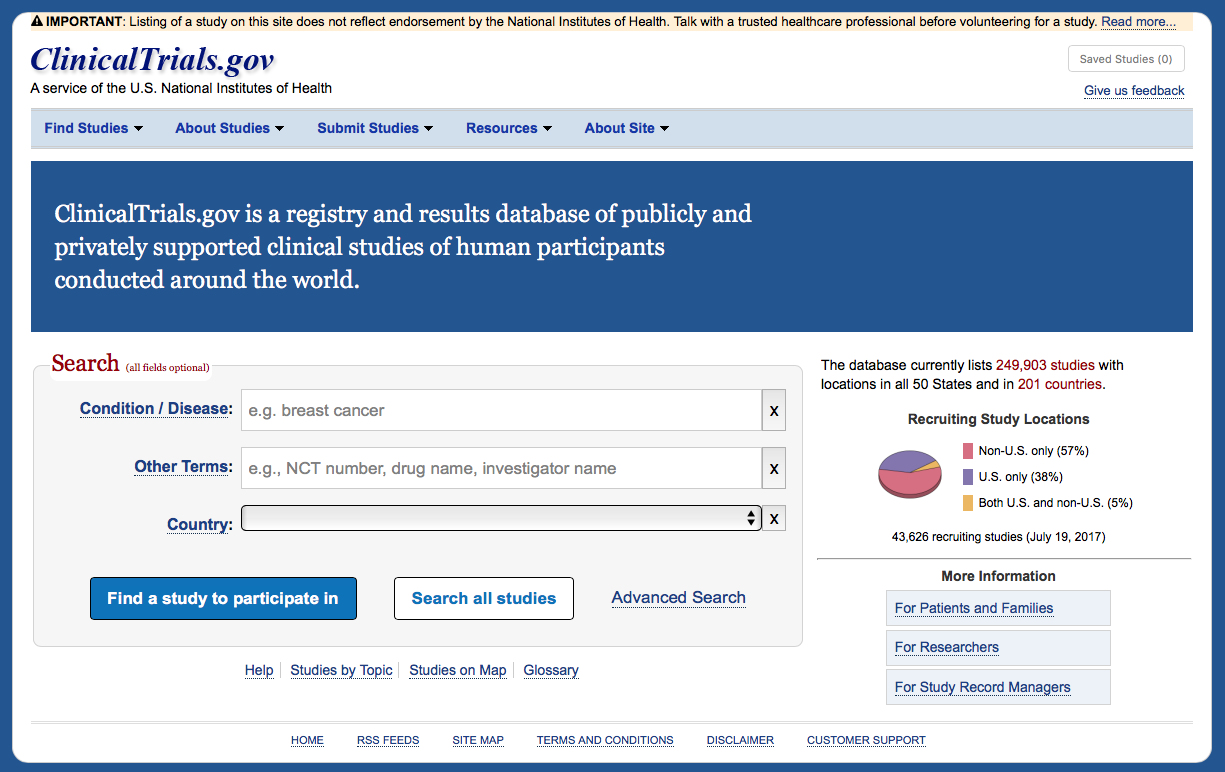Click the ClinicalTrials.gov logo
Image resolution: width=1225 pixels, height=772 pixels.
point(152,60)
